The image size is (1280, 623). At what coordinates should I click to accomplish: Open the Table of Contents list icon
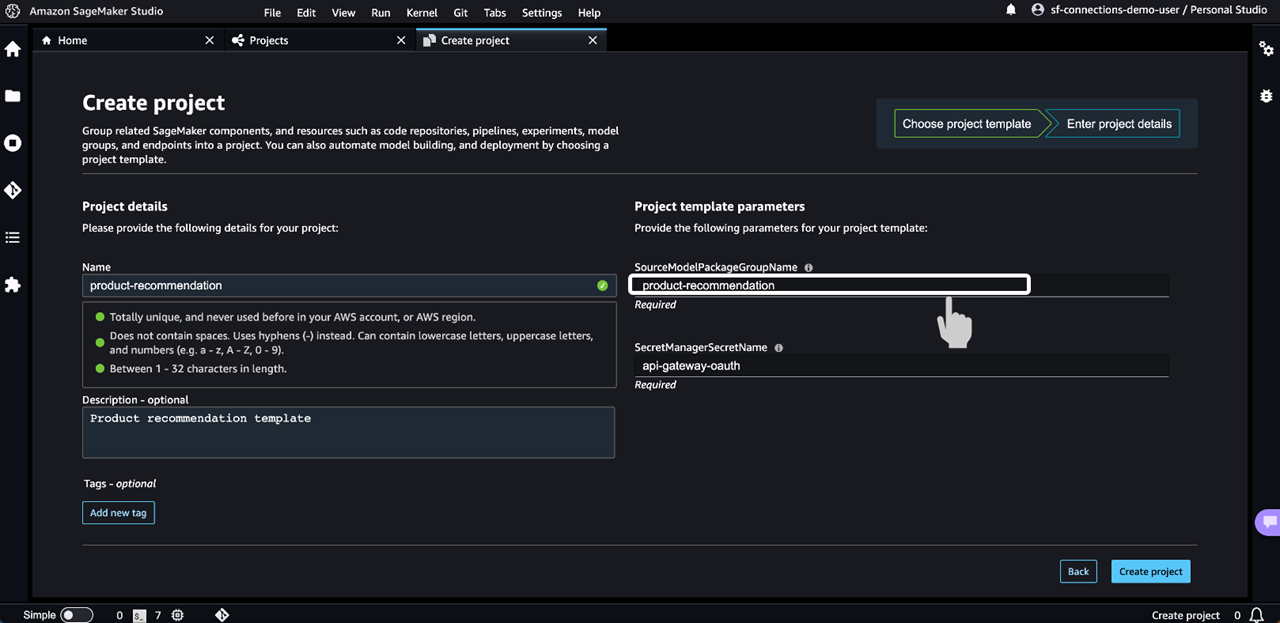[x=13, y=238]
